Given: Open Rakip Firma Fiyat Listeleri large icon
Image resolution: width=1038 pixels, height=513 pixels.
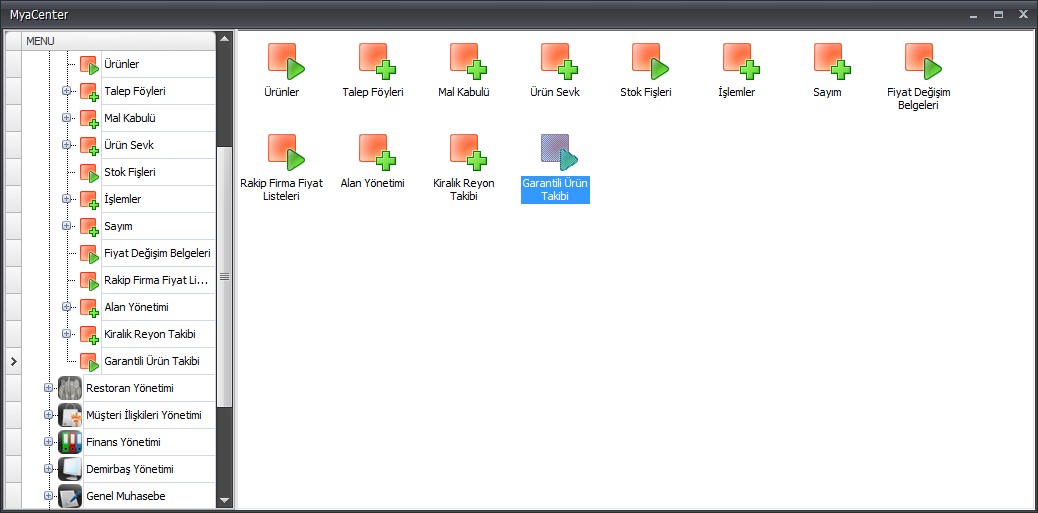Looking at the screenshot, I should pos(286,152).
